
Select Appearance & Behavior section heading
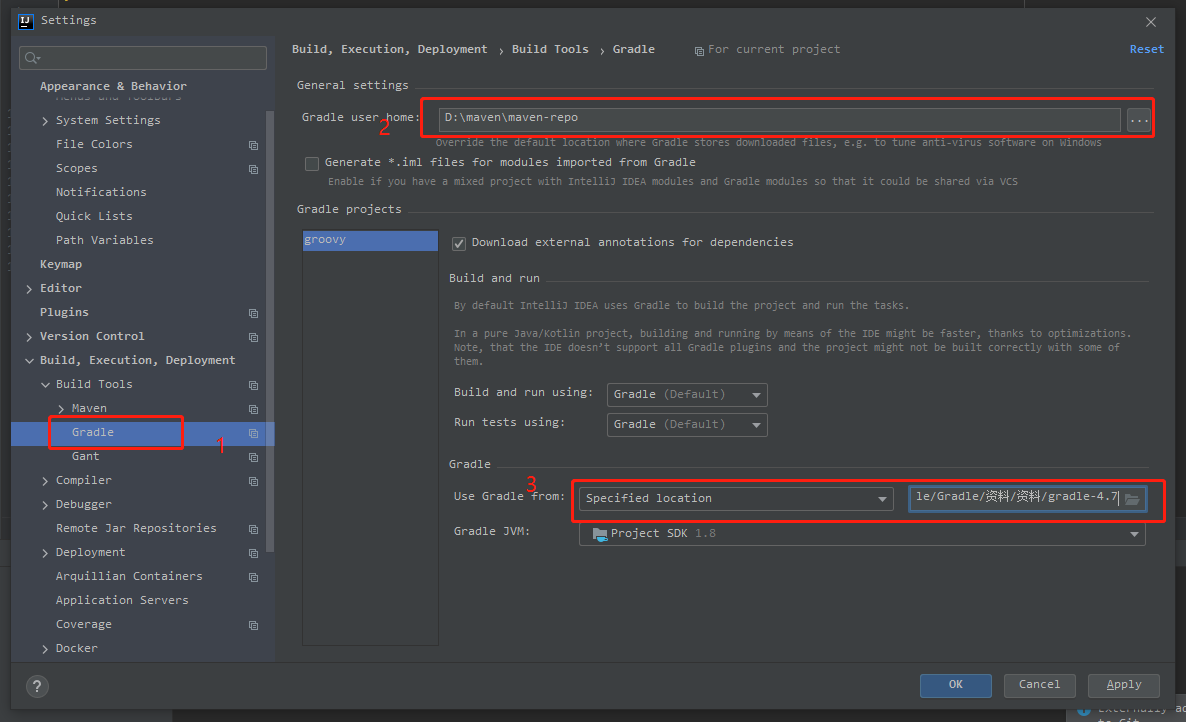click(x=113, y=86)
